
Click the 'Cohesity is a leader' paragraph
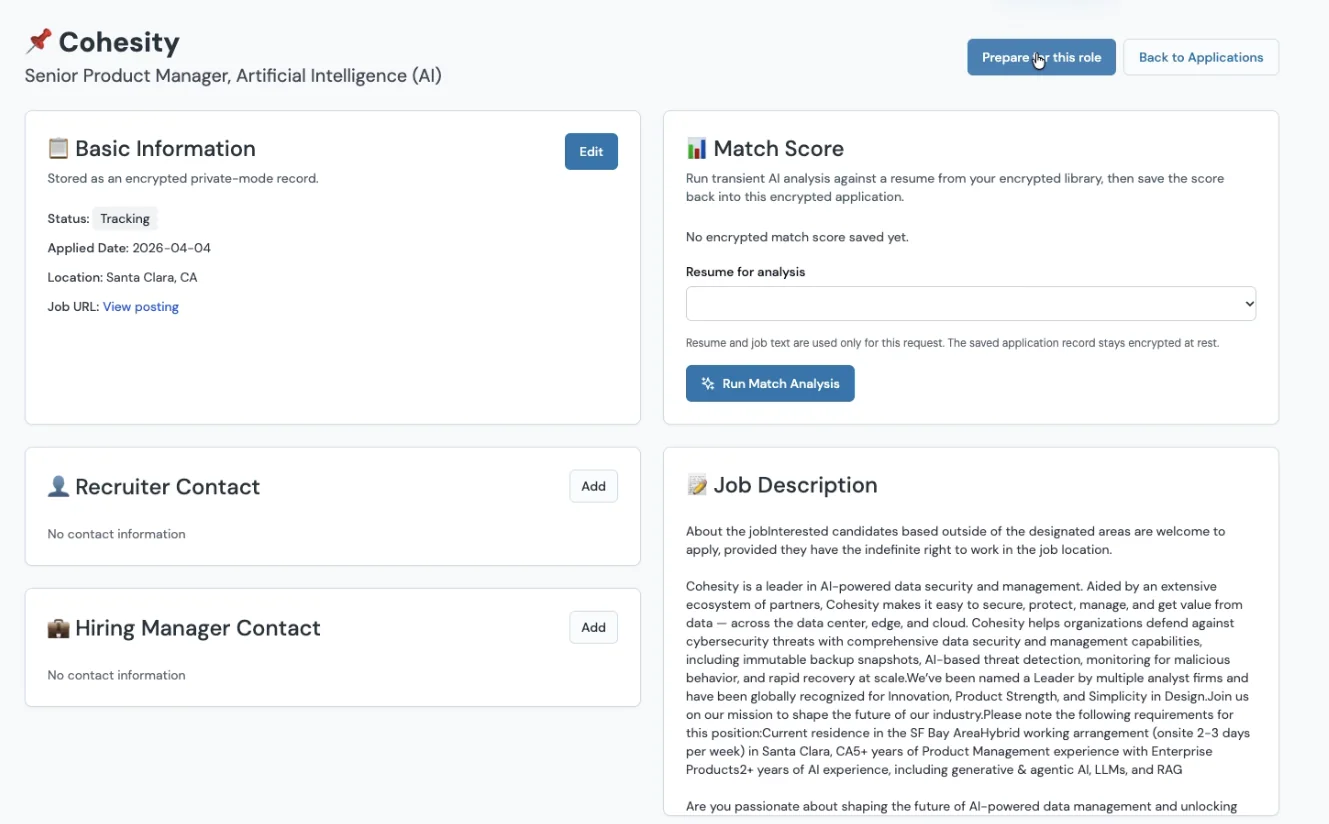point(968,678)
